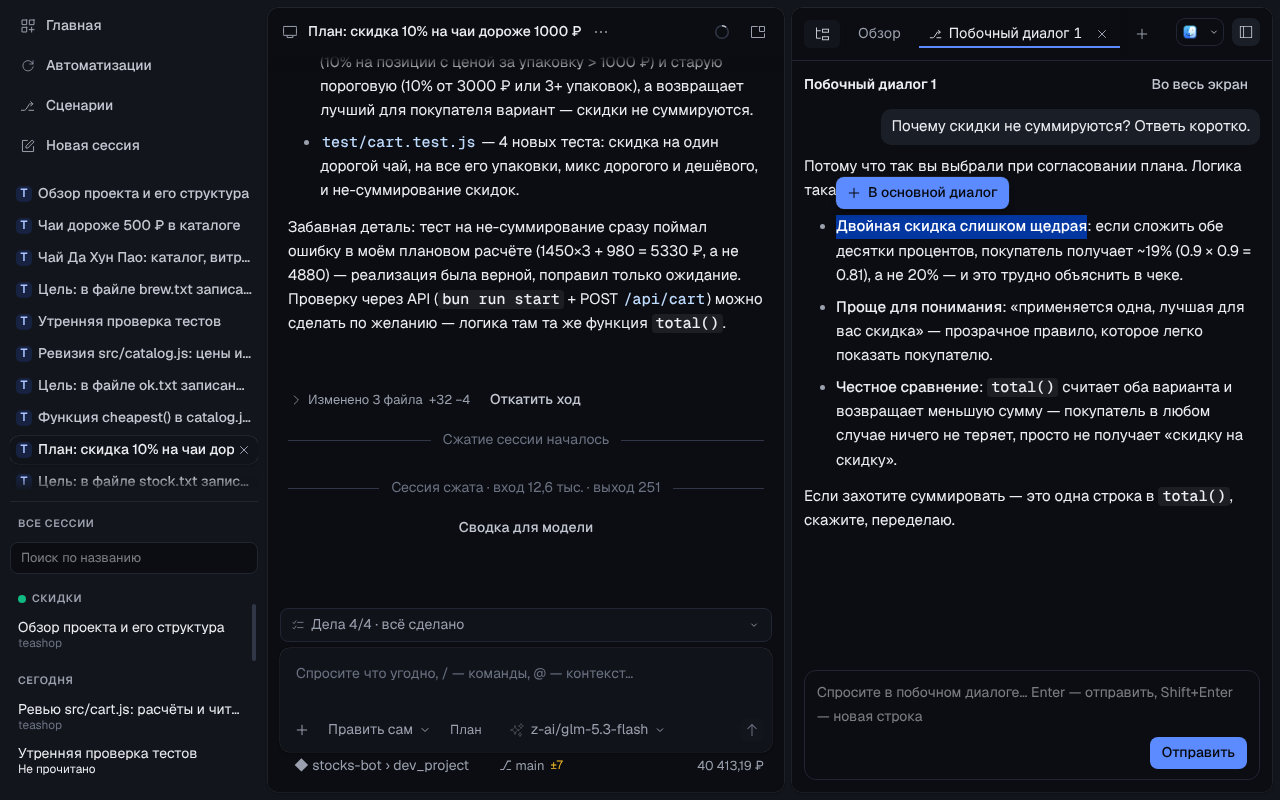Open the file tree icon in right panel
The image size is (1280, 800).
point(822,33)
